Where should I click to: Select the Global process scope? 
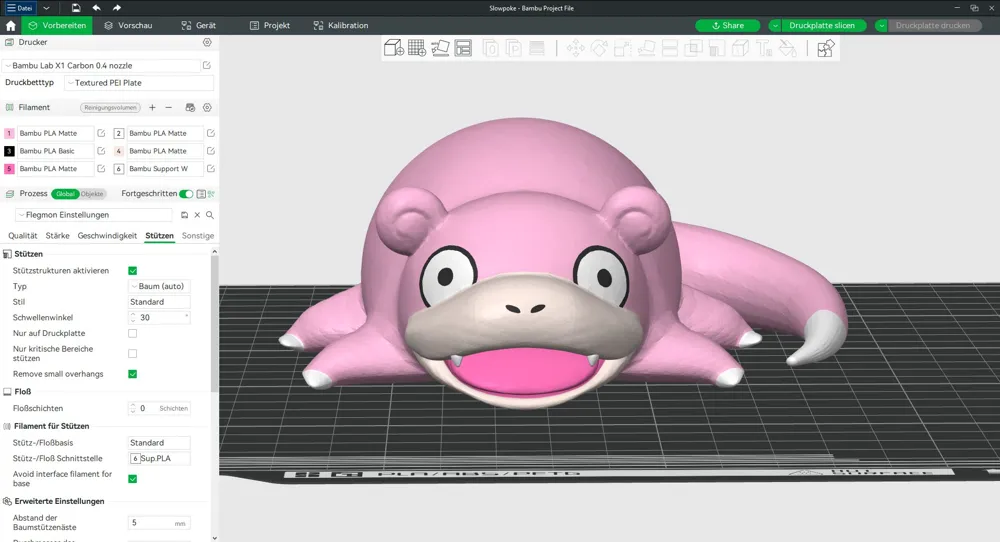click(x=65, y=194)
